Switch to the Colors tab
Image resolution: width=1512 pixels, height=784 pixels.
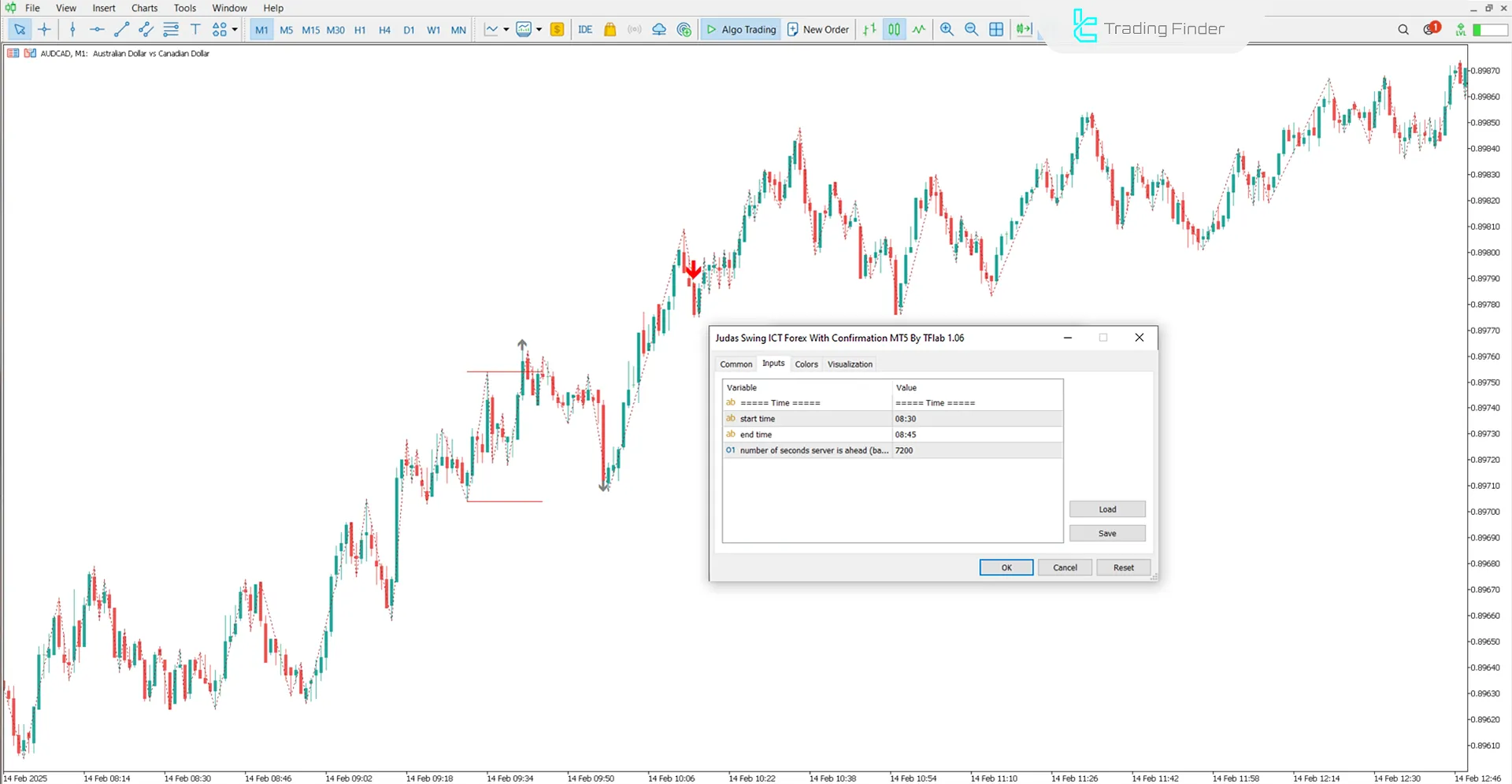click(x=806, y=364)
